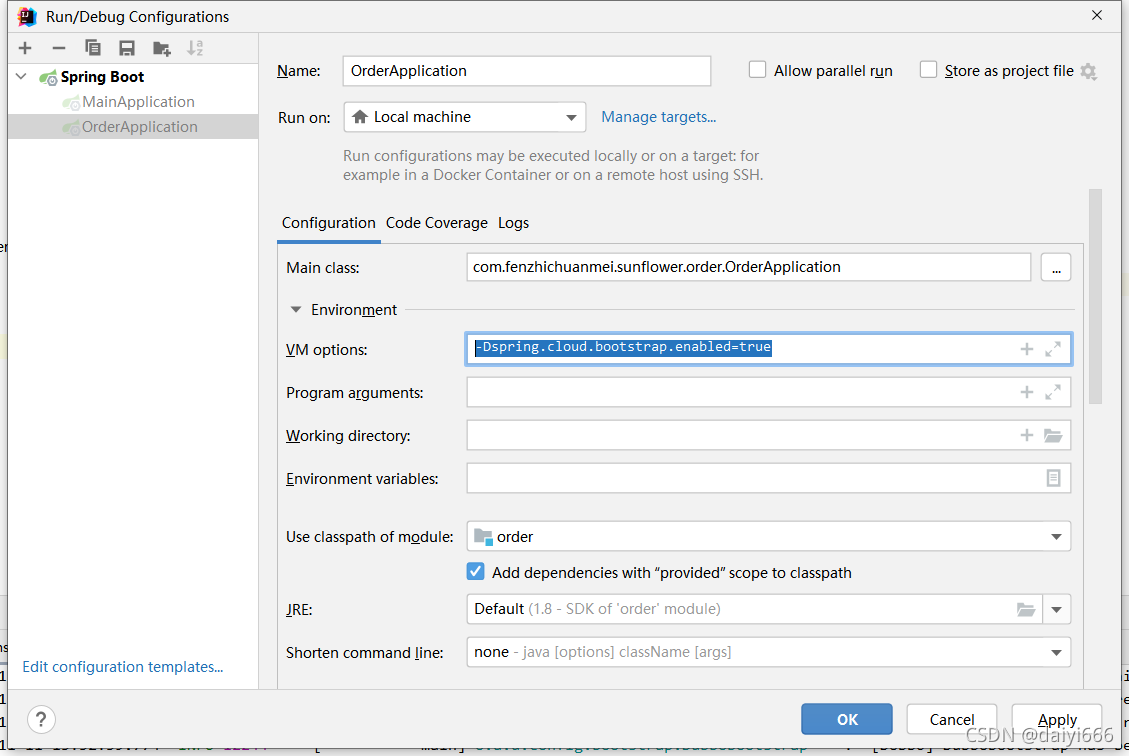Browse for working directory folder
The width and height of the screenshot is (1129, 756).
tap(1053, 436)
